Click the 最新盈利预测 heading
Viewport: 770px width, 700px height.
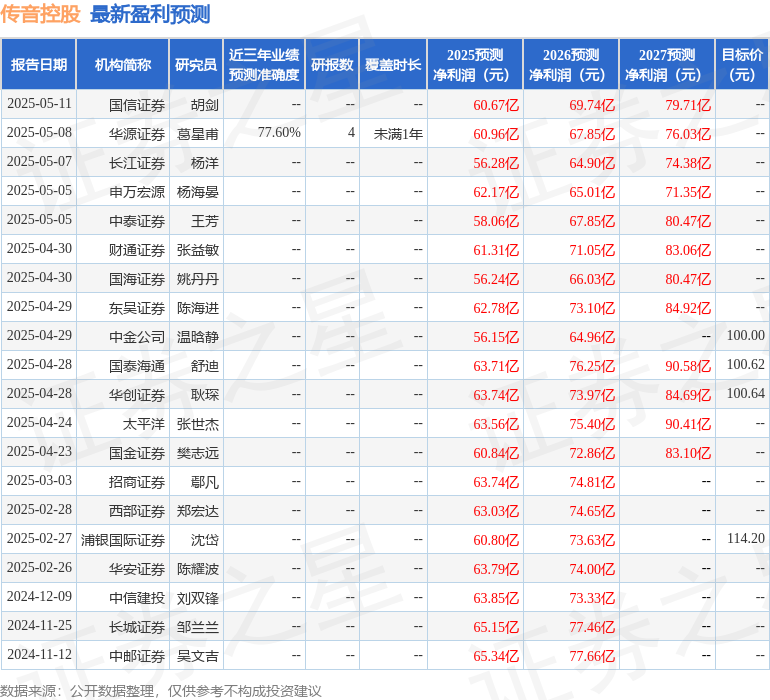[150, 14]
